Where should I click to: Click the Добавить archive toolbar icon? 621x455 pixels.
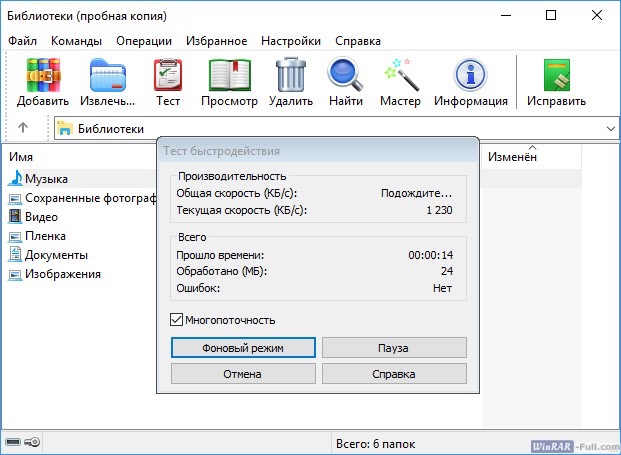click(x=43, y=74)
